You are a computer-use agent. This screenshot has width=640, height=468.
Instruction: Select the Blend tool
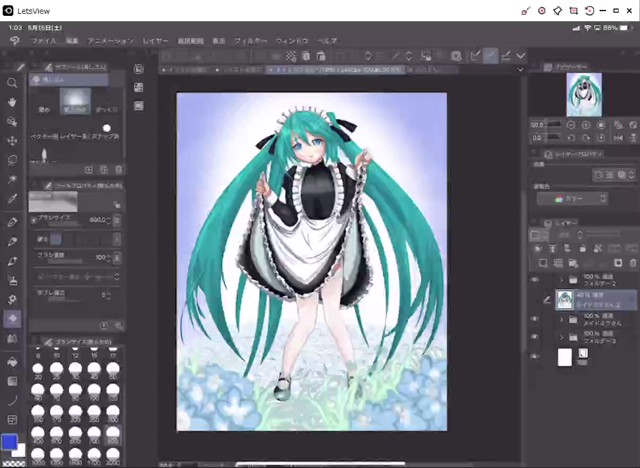tap(12, 338)
